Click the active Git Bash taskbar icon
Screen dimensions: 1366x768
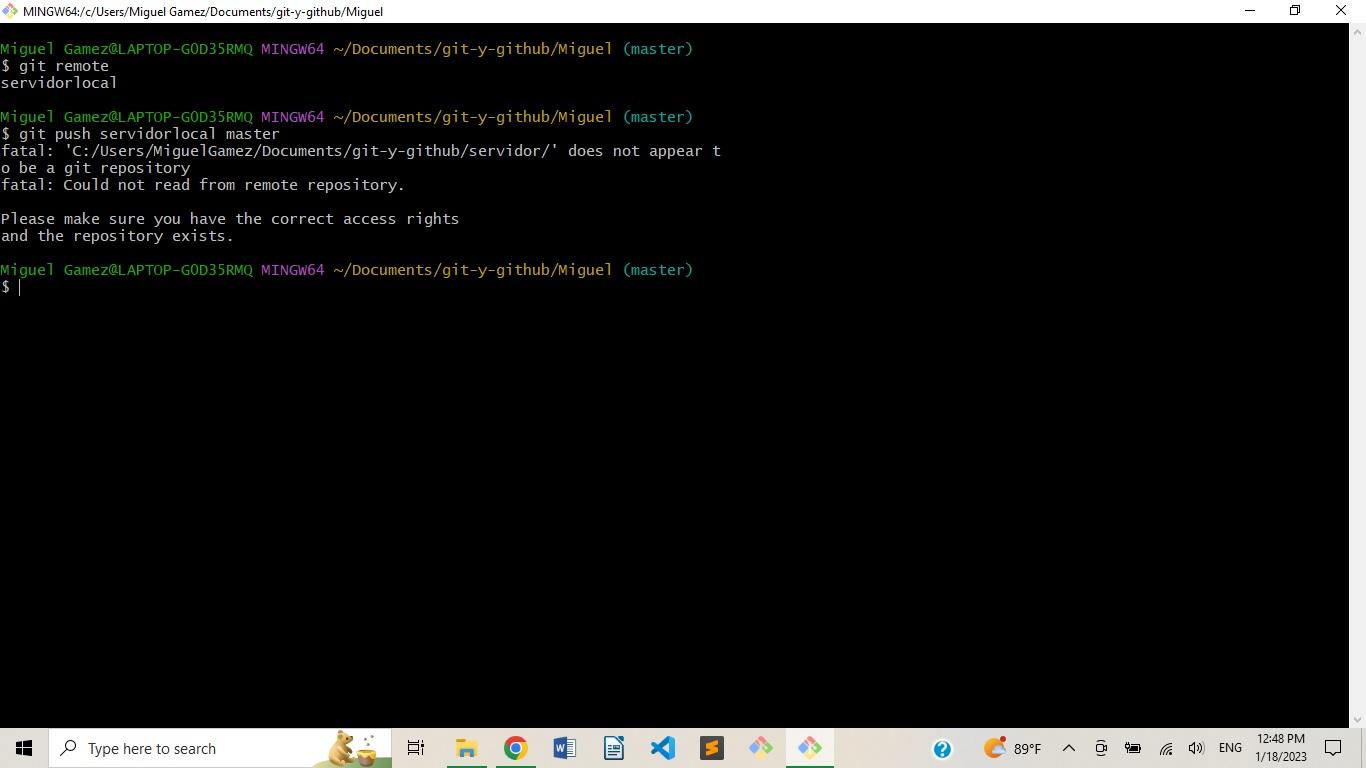(809, 748)
